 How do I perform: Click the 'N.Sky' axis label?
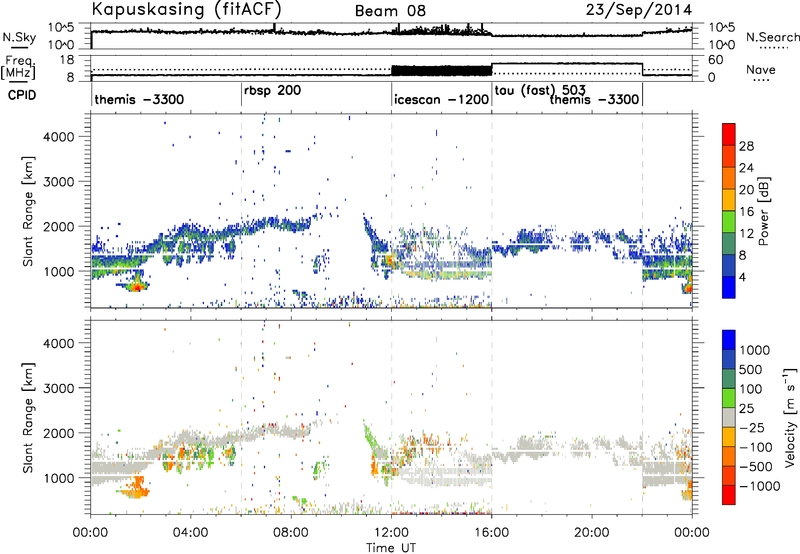point(19,37)
